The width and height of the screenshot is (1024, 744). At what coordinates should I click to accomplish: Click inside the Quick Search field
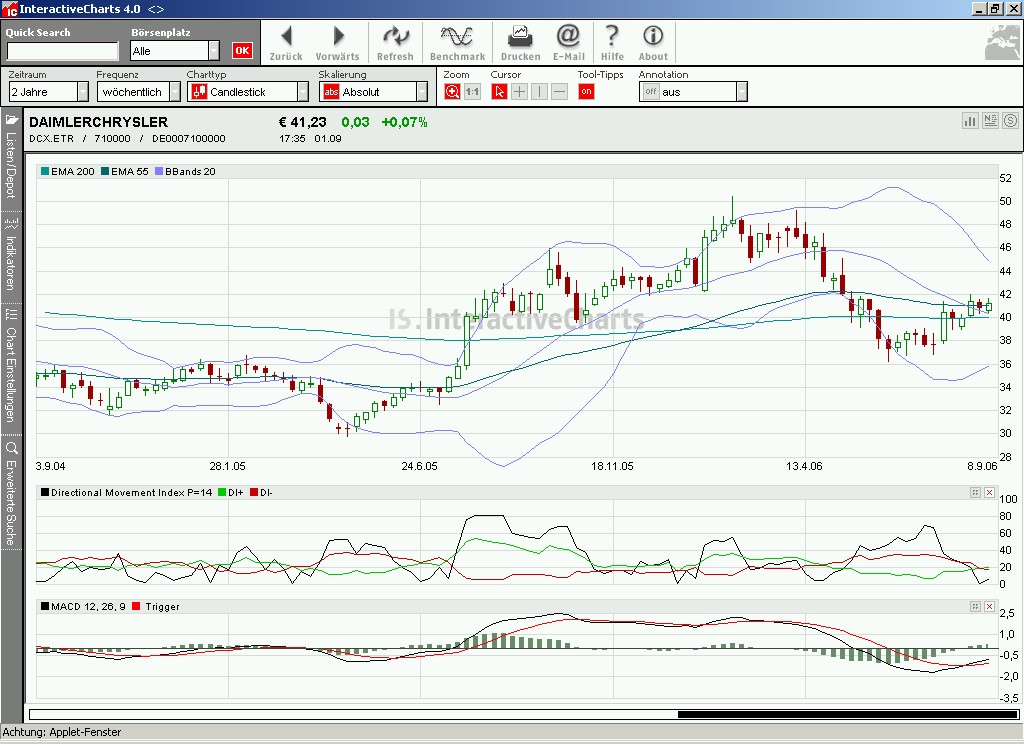(x=60, y=49)
